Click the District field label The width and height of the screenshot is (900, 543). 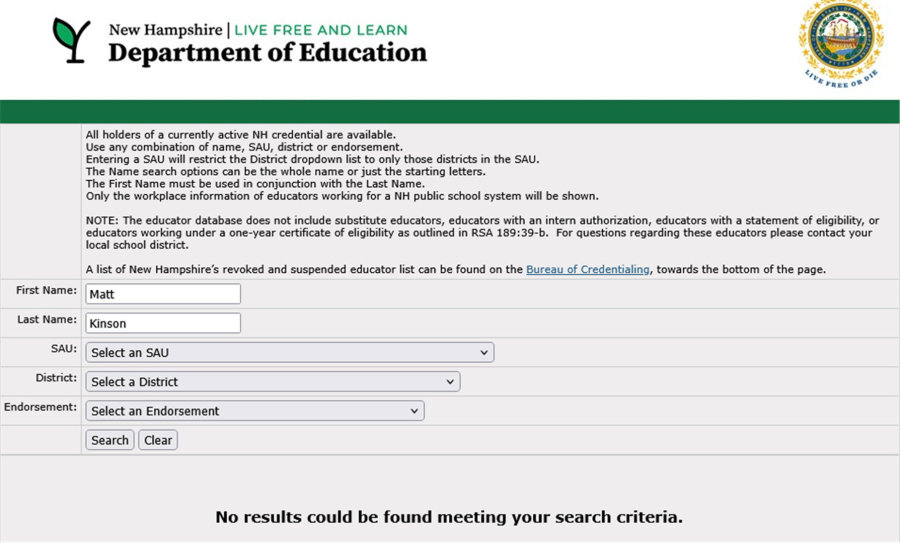(x=56, y=378)
